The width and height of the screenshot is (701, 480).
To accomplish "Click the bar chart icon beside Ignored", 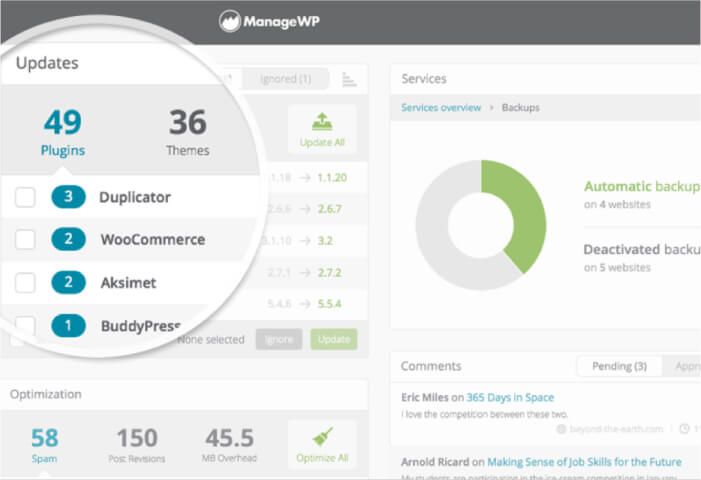I will (349, 79).
